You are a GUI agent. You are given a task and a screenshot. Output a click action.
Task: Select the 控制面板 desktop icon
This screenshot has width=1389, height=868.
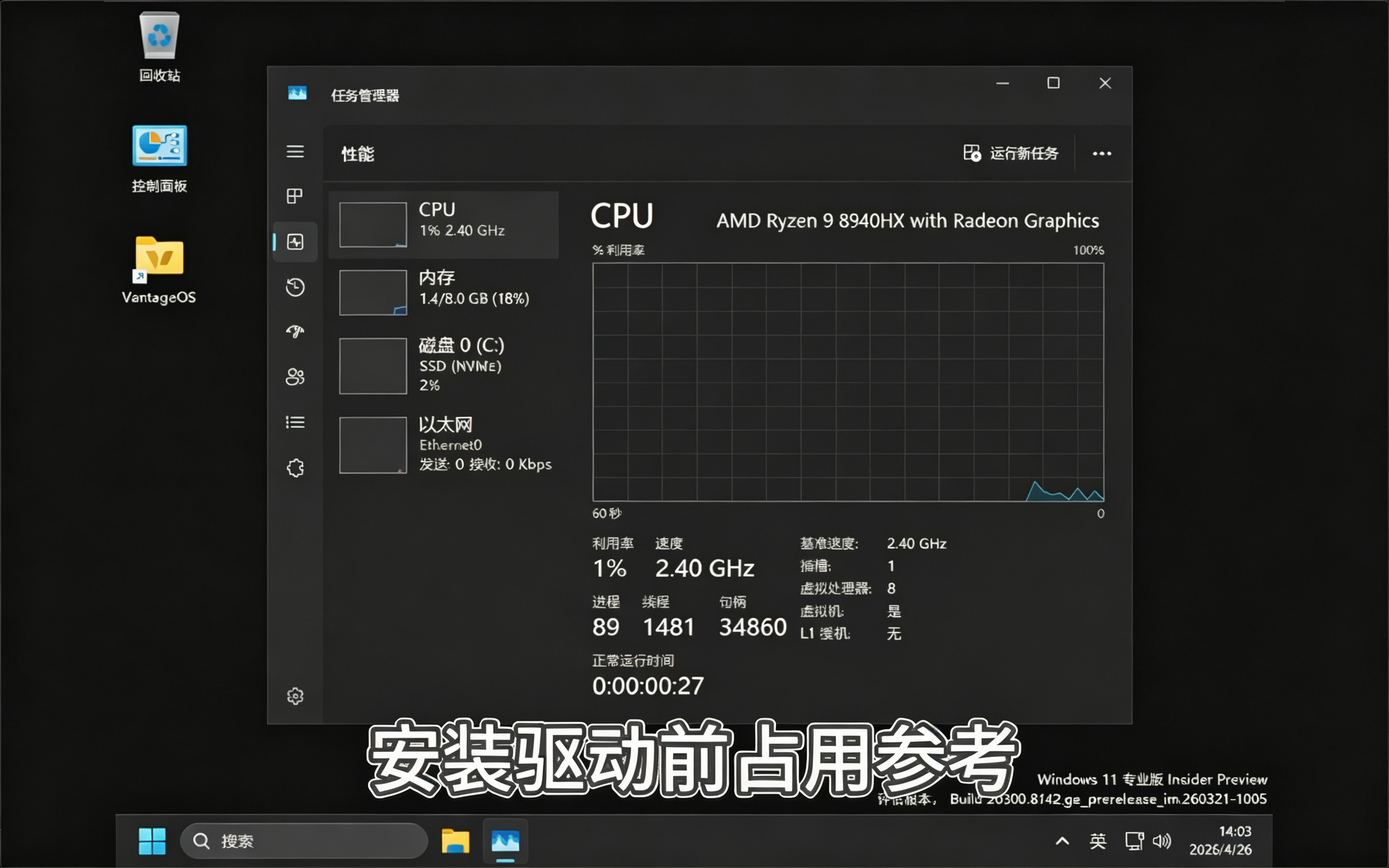[159, 159]
